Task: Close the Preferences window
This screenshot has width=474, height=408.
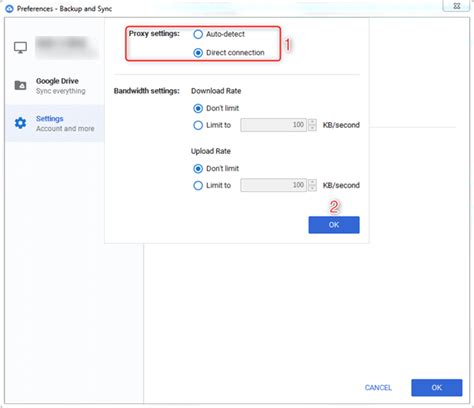Action: (x=457, y=6)
